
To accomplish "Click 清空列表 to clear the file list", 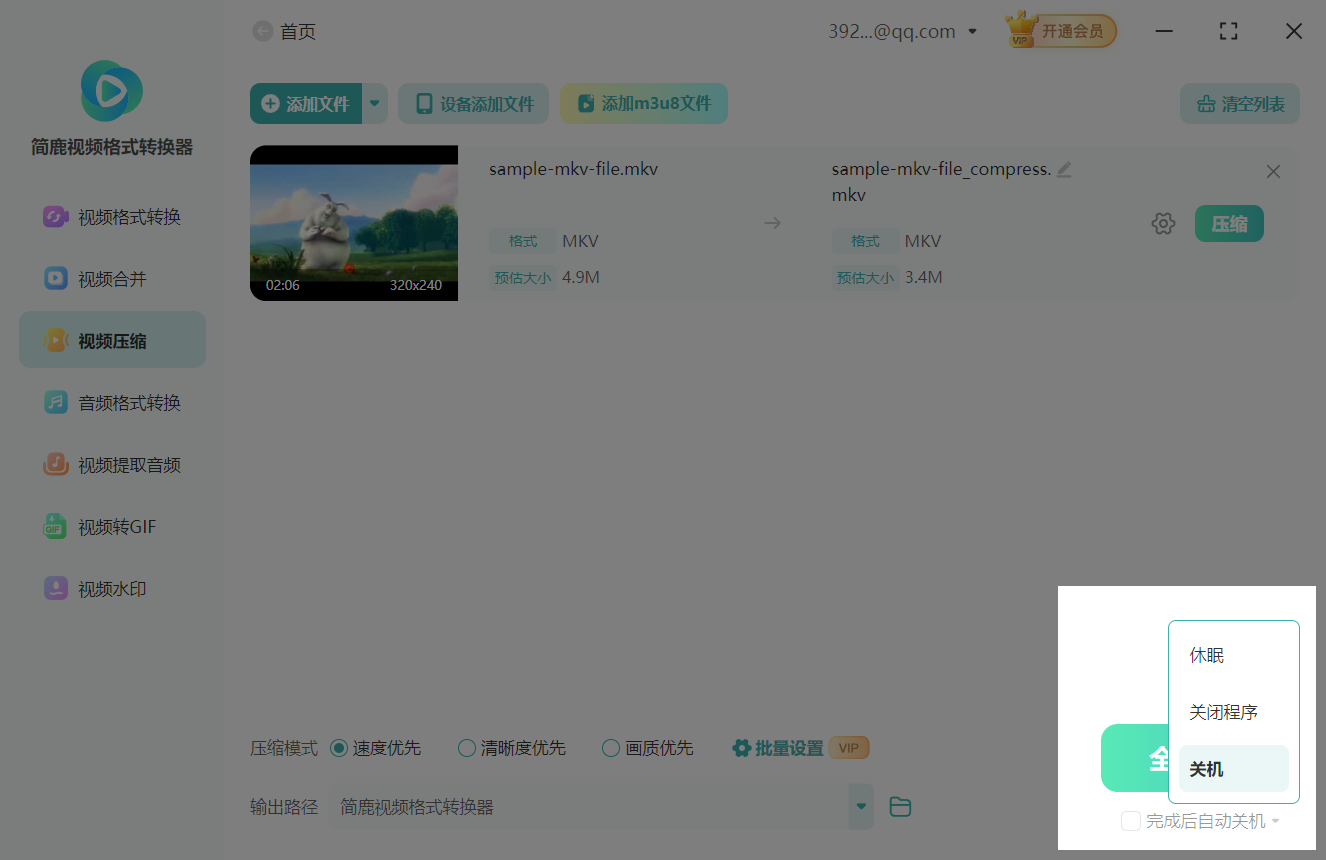I will (1239, 103).
